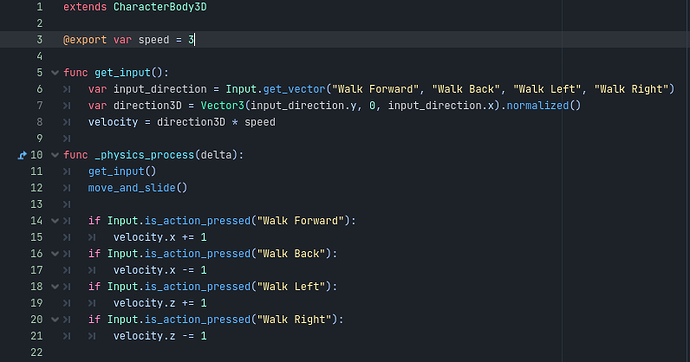Viewport: 690px width, 362px height.
Task: Click is_action_pressed on line 16
Action: point(198,254)
